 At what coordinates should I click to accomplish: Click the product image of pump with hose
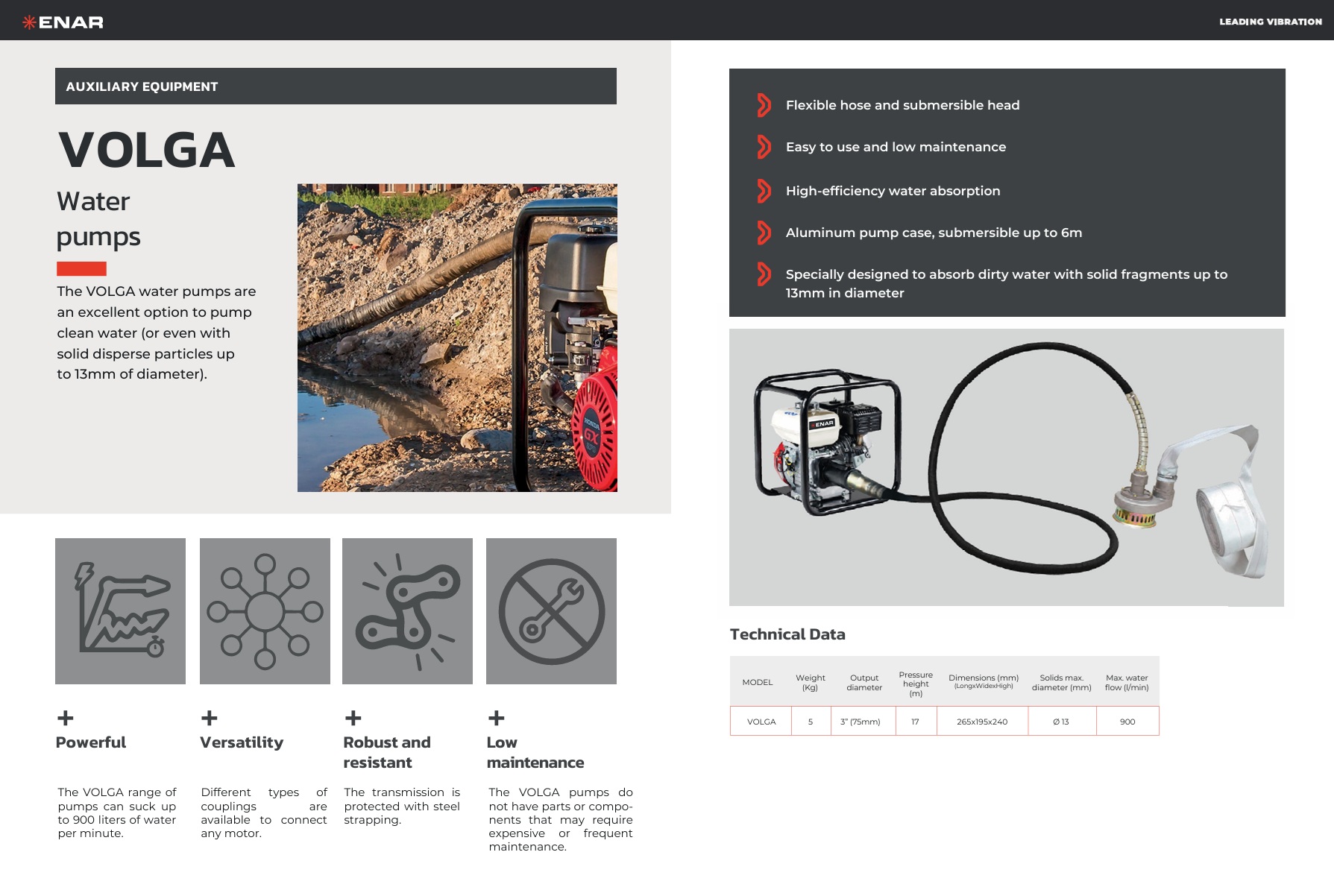pyautogui.click(x=1006, y=467)
